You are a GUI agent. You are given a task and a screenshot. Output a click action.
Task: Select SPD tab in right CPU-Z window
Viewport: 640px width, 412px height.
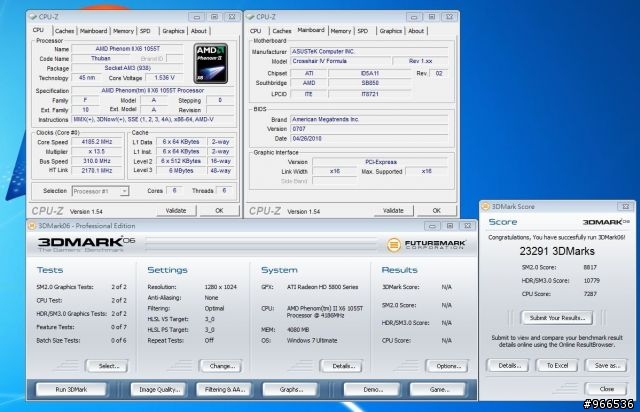tap(363, 31)
